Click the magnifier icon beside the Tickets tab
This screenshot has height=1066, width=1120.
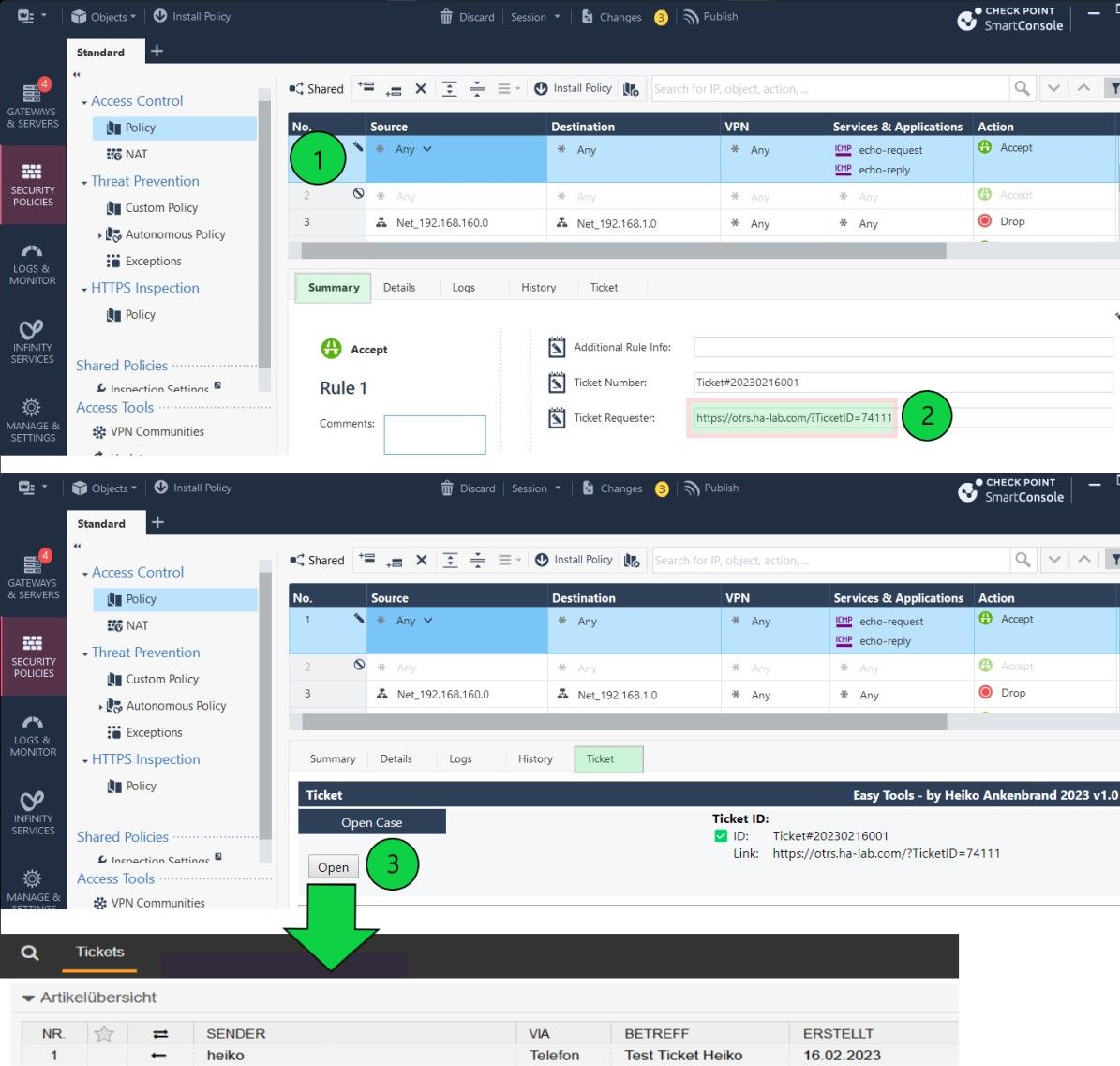tap(30, 953)
